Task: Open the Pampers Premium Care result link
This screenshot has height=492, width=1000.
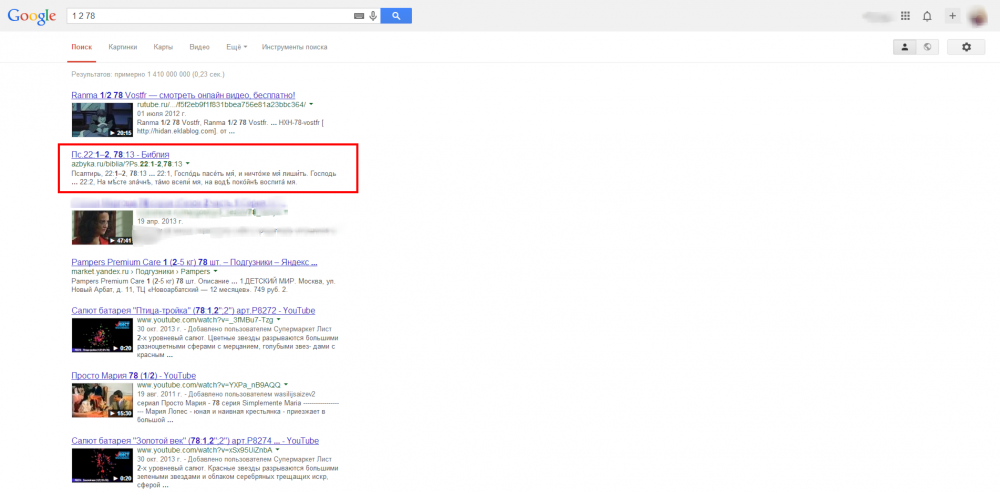Action: (x=194, y=262)
